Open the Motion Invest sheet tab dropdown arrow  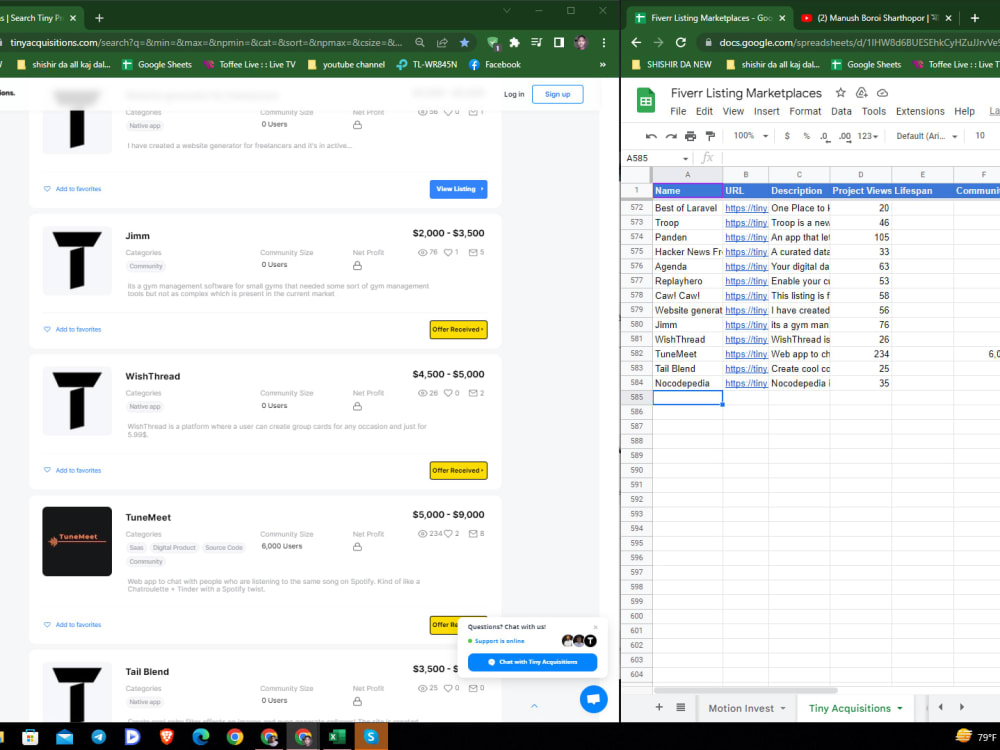tap(783, 709)
